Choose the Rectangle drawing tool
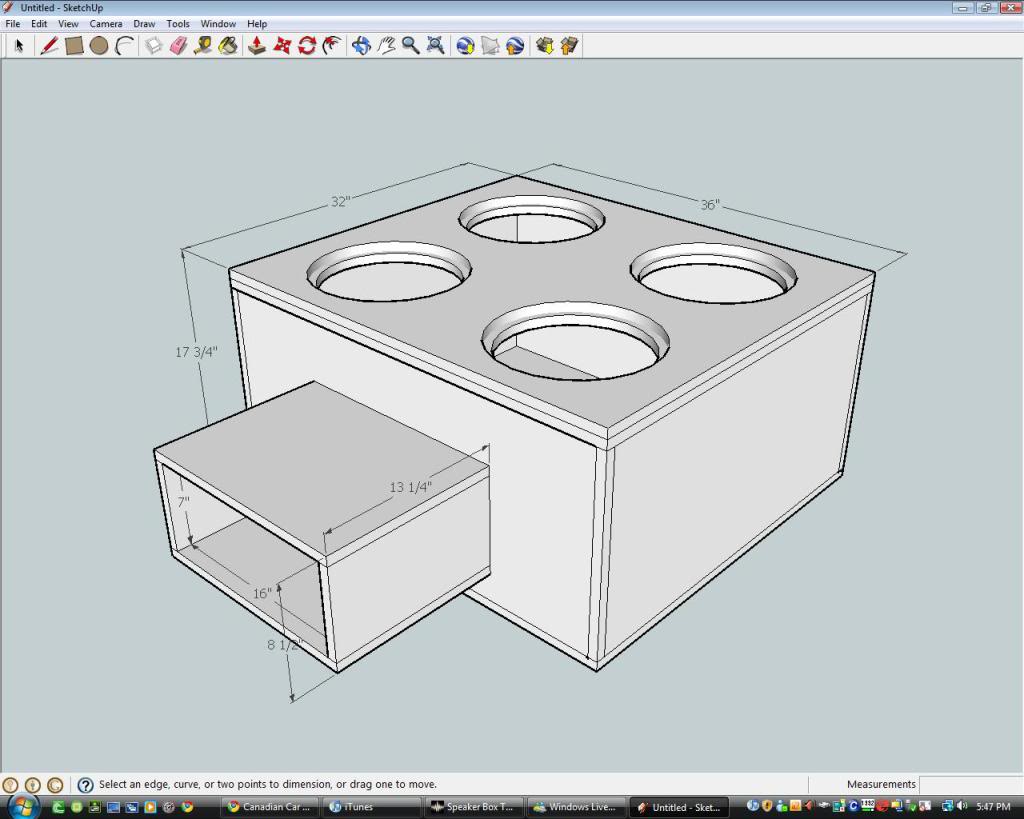The image size is (1024, 819). click(74, 46)
